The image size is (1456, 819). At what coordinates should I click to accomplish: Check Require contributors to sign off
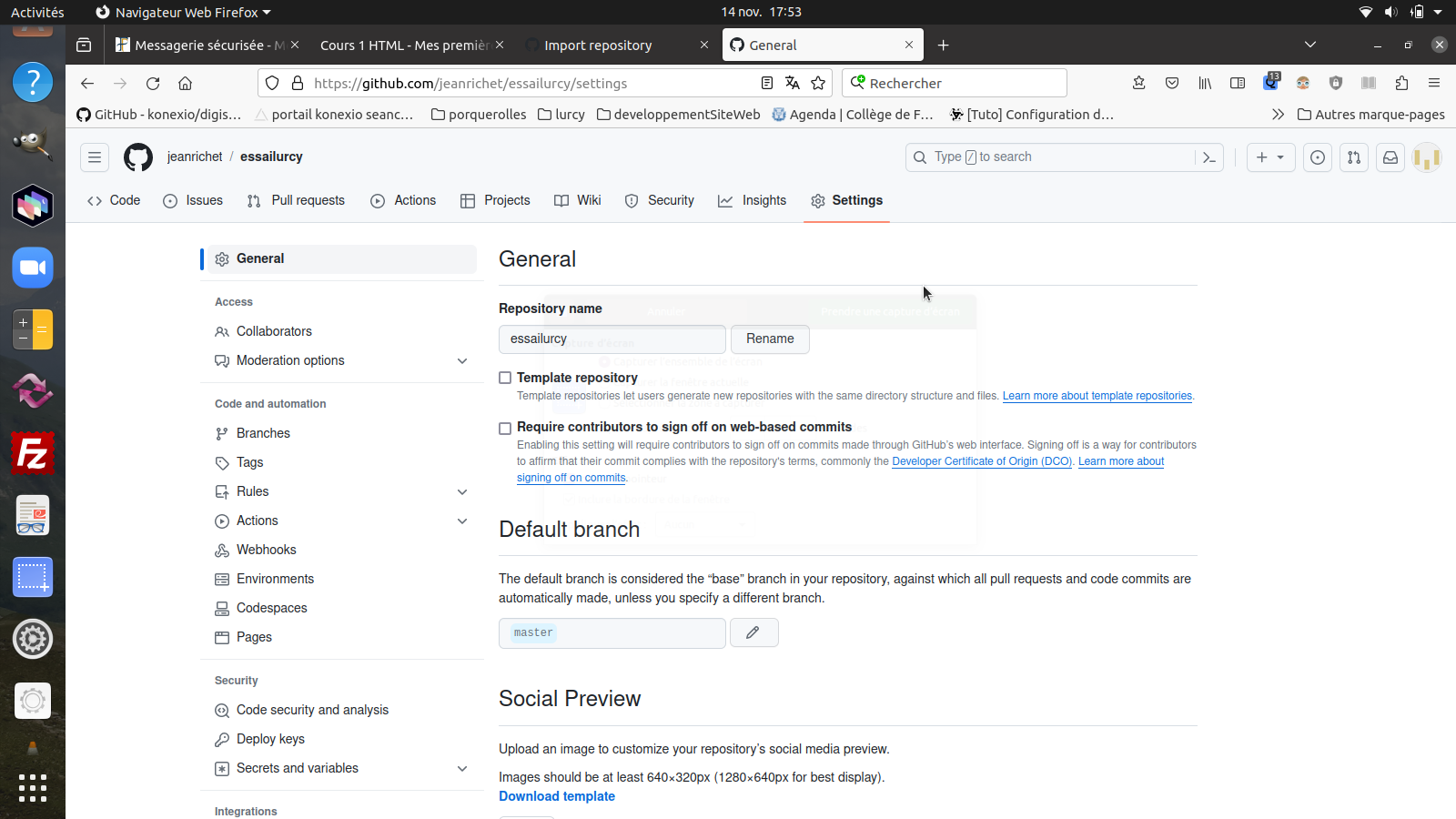pyautogui.click(x=505, y=428)
